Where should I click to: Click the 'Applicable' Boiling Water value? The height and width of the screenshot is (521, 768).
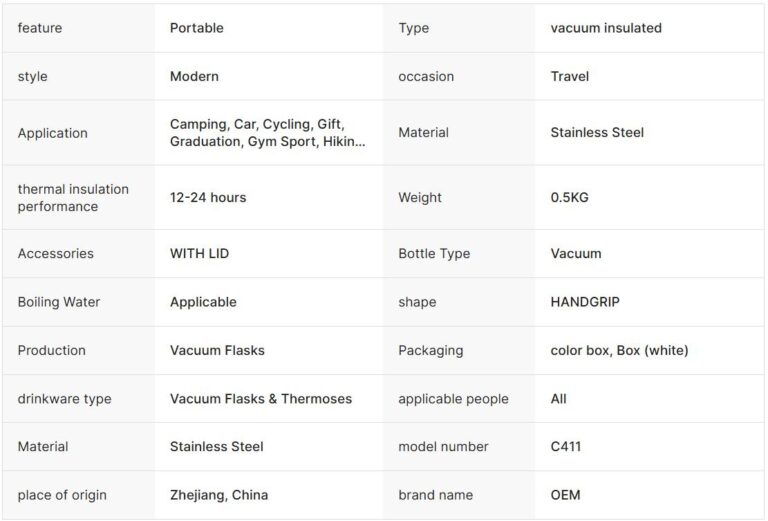coord(203,302)
